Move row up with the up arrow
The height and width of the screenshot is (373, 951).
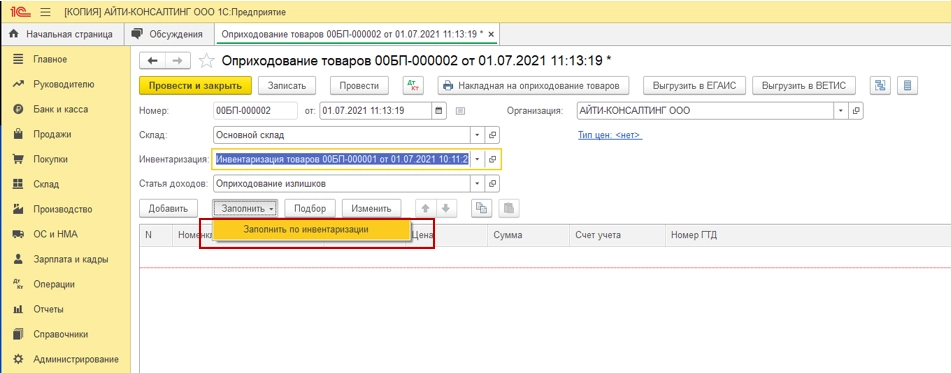pyautogui.click(x=425, y=208)
